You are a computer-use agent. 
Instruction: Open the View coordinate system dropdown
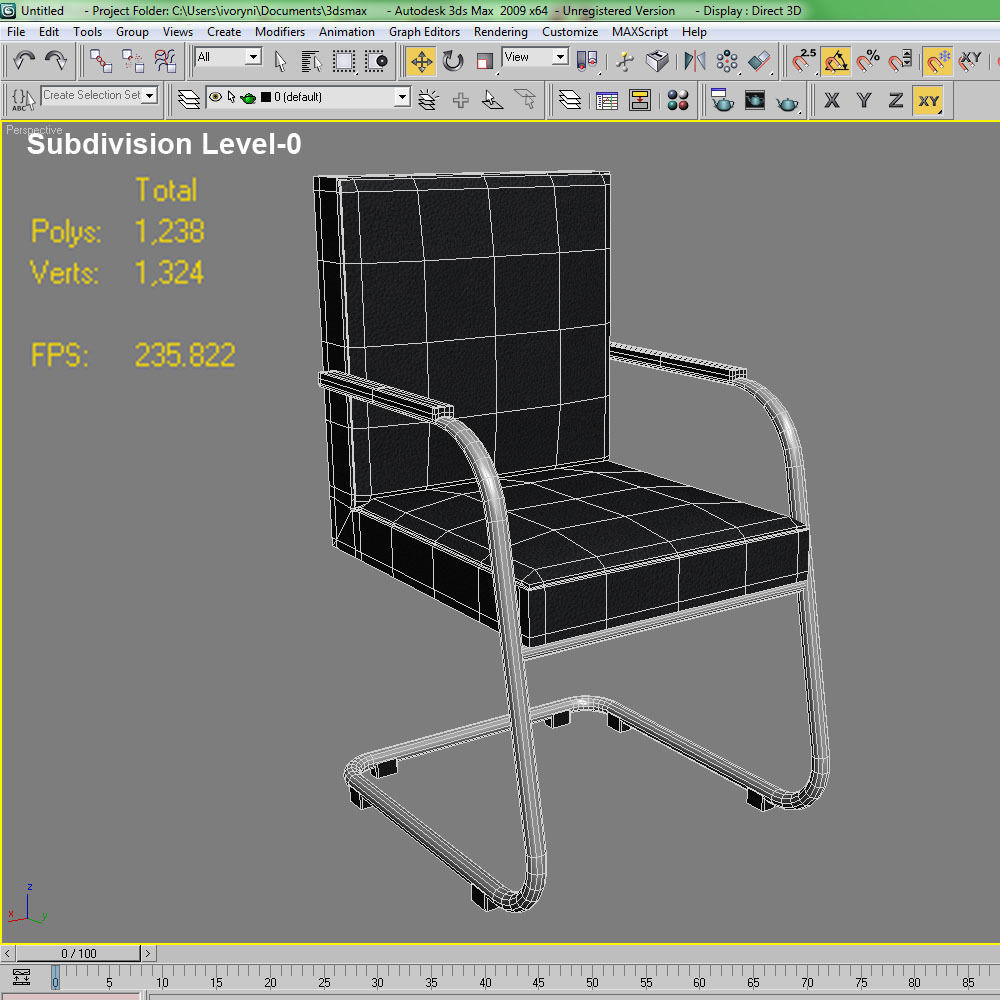pyautogui.click(x=560, y=57)
